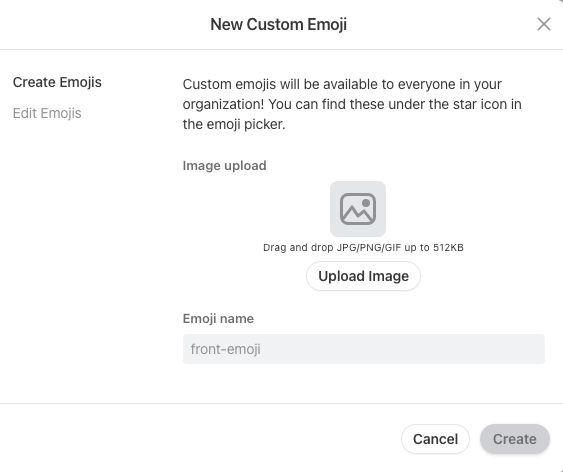Focus the Emoji name text field
Image resolution: width=563 pixels, height=472 pixels.
point(364,349)
